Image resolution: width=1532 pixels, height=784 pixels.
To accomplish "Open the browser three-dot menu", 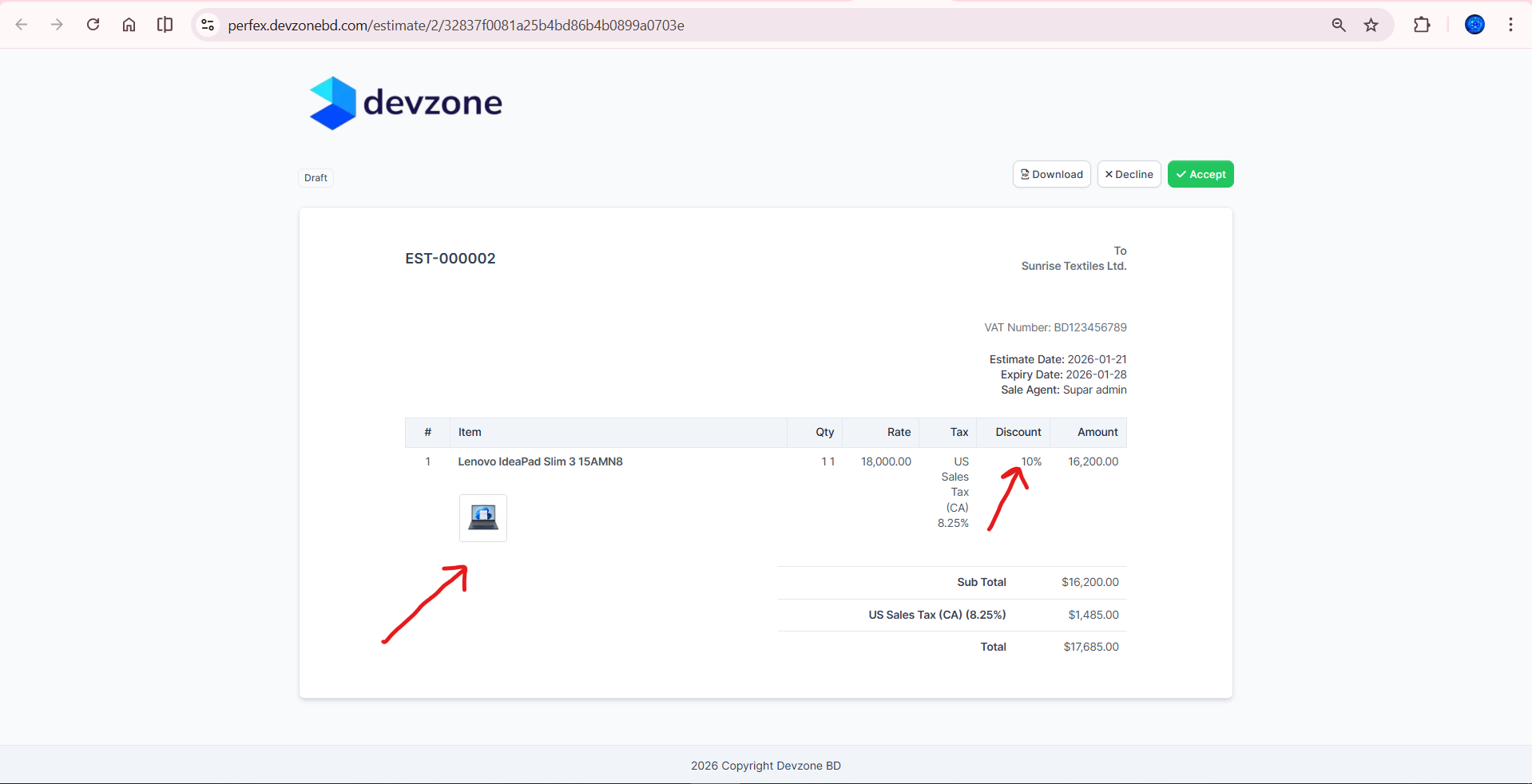I will pos(1511,25).
